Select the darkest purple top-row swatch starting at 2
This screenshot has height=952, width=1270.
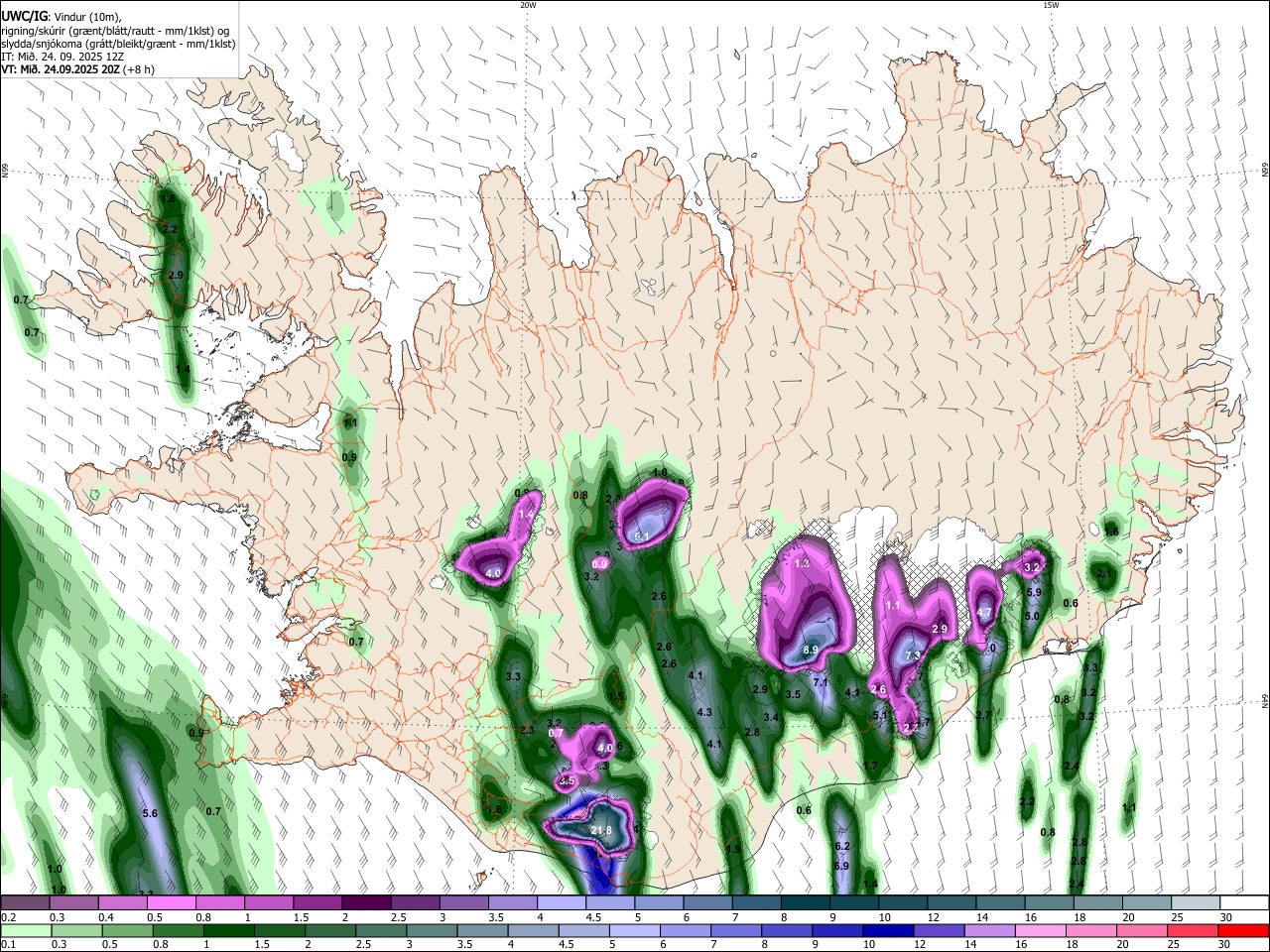365,903
